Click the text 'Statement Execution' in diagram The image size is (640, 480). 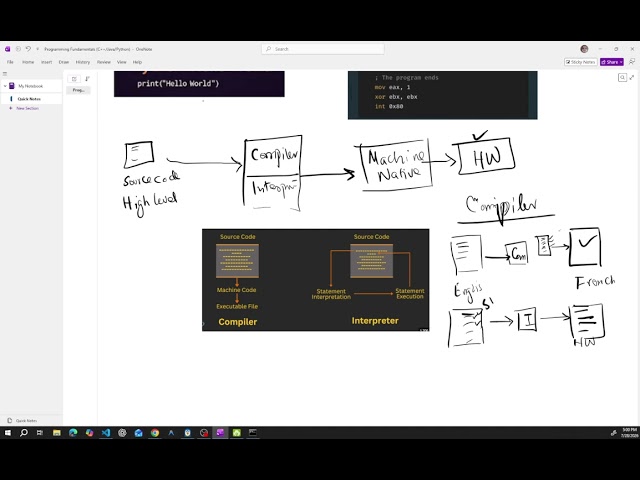(410, 293)
